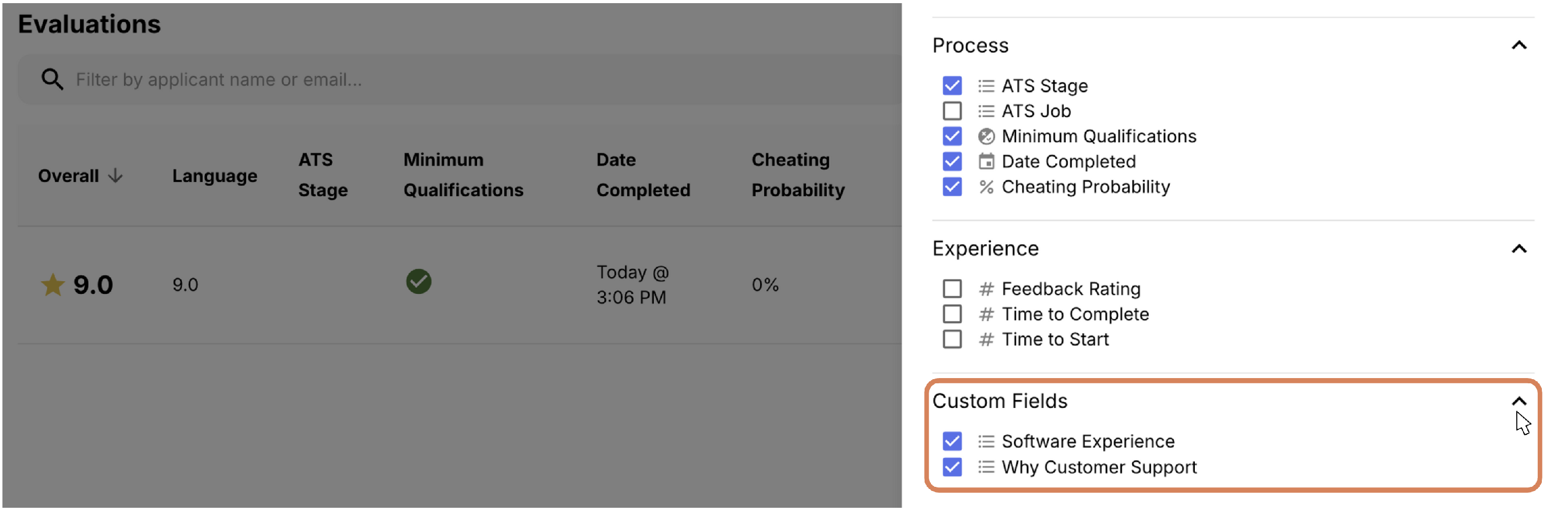
Task: Click the Overall sort arrow icon
Action: 116,176
